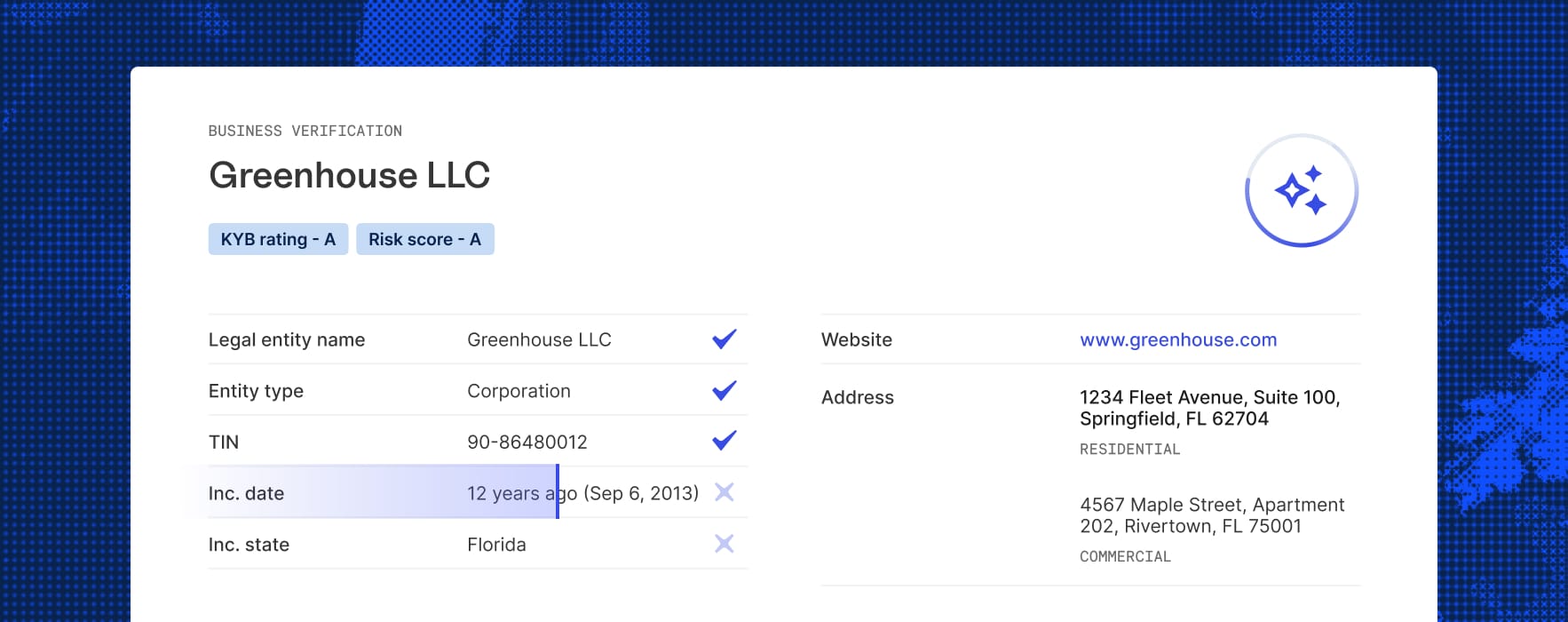Select the Risk score - A badge
Screen dimensions: 1568x622
424,239
